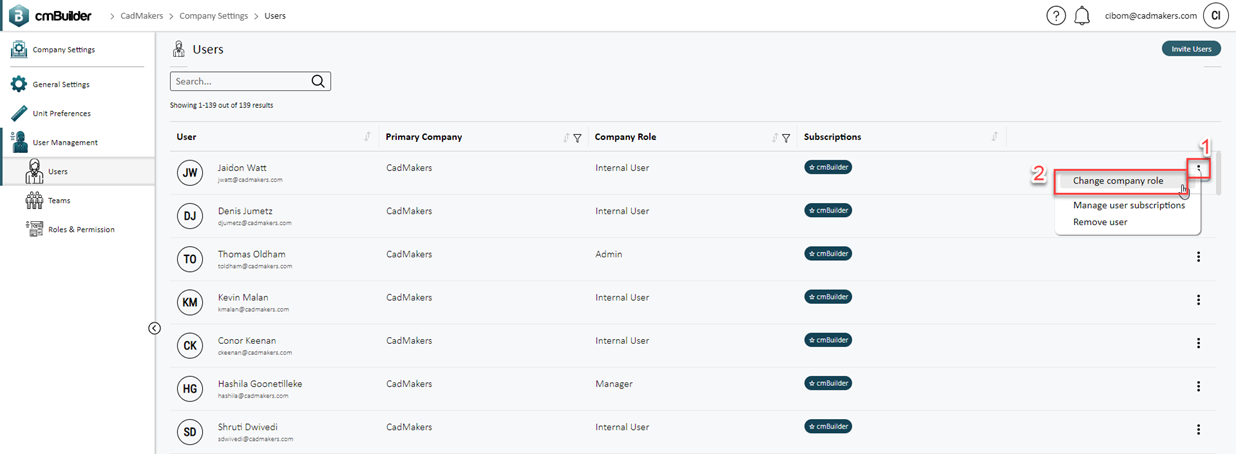Click the TO avatar for Thomas Oldham
Viewport: 1236px width, 454px height.
point(190,259)
